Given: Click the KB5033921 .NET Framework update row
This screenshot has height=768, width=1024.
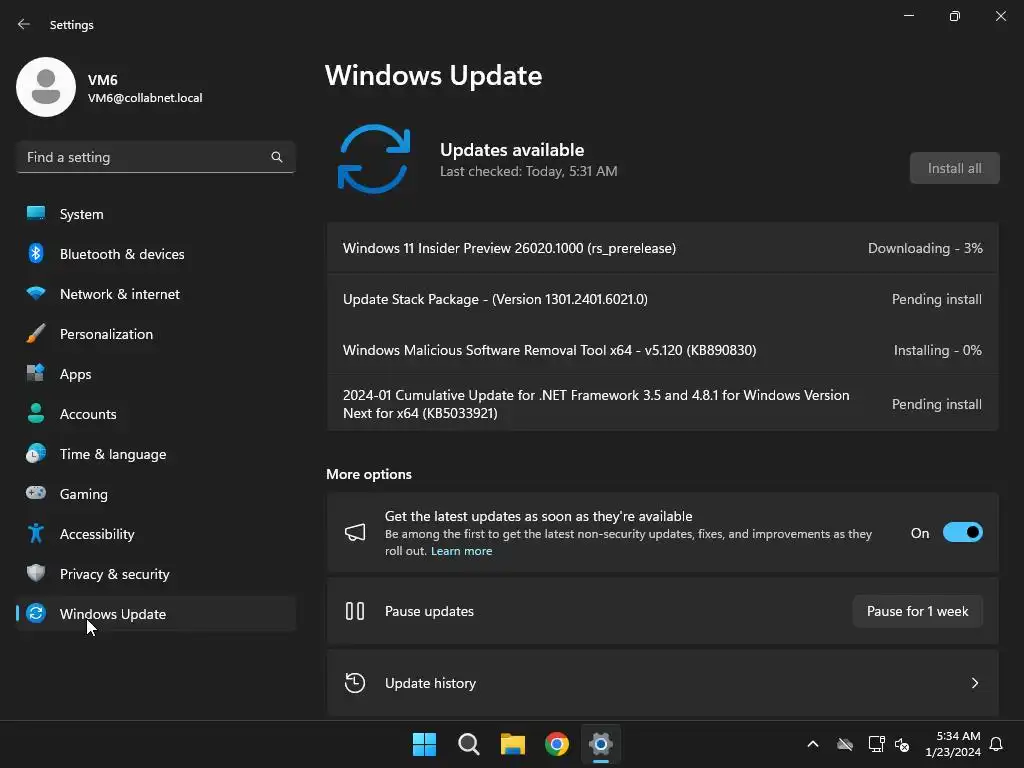Looking at the screenshot, I should (662, 404).
